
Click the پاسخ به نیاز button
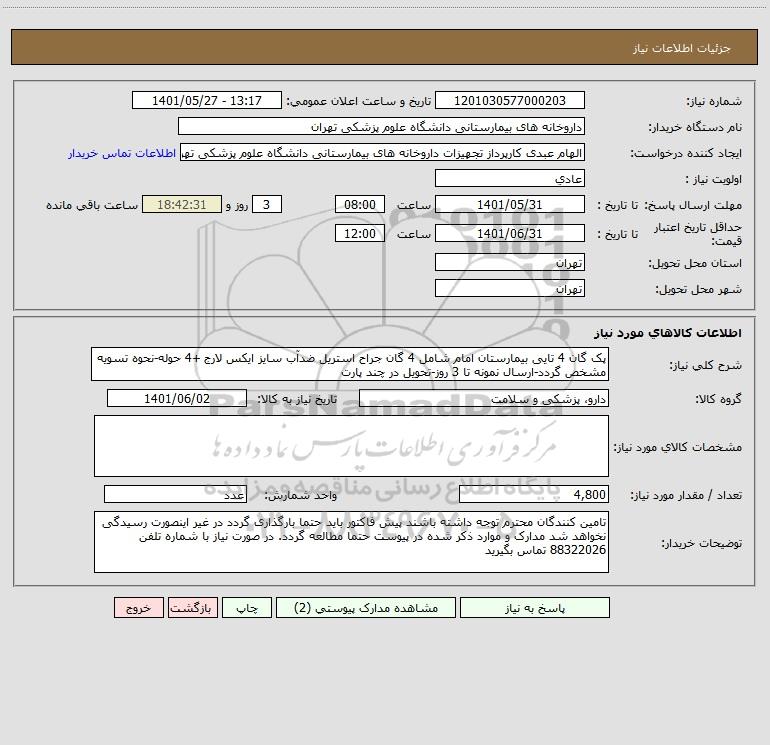pyautogui.click(x=535, y=607)
